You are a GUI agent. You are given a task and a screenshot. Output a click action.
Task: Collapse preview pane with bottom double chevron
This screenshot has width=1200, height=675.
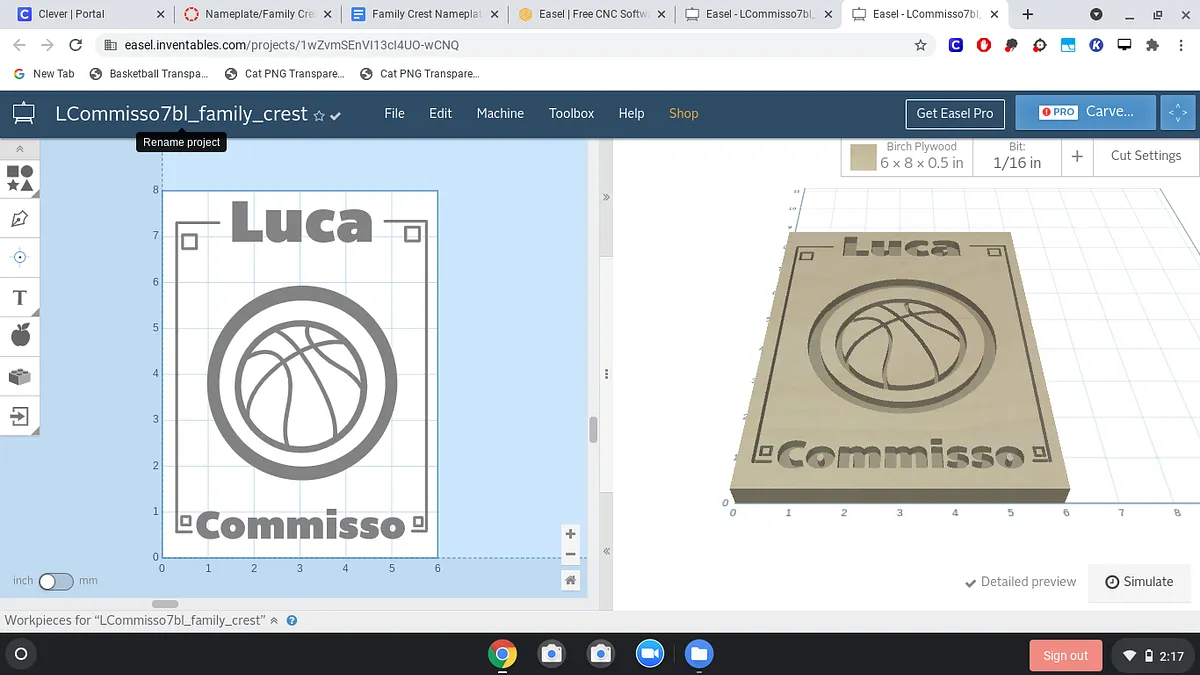pyautogui.click(x=606, y=551)
